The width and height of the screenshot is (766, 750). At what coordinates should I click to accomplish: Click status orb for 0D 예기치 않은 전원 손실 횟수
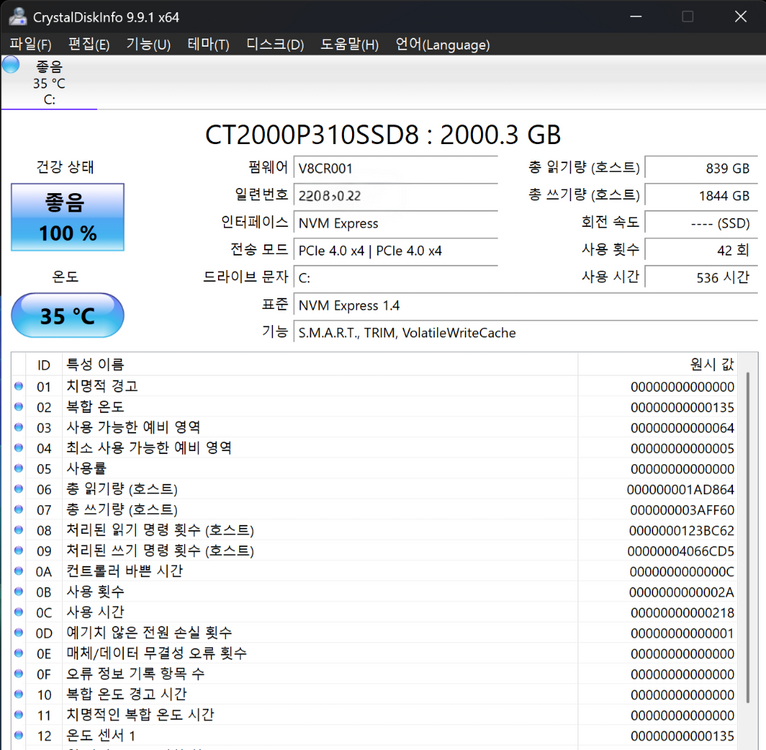(19, 632)
